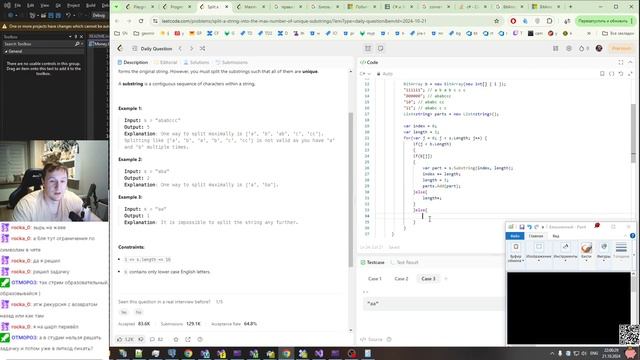Open the layout grid icon
Image resolution: width=640 pixels, height=360 pixels.
(556, 49)
